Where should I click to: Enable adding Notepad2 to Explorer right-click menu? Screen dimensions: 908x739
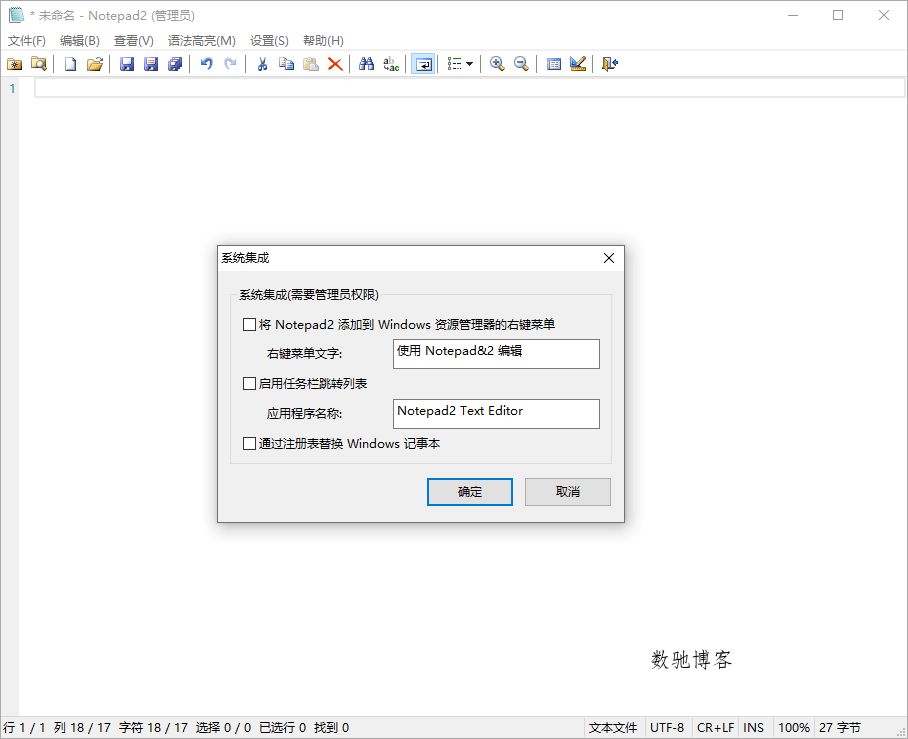point(249,324)
